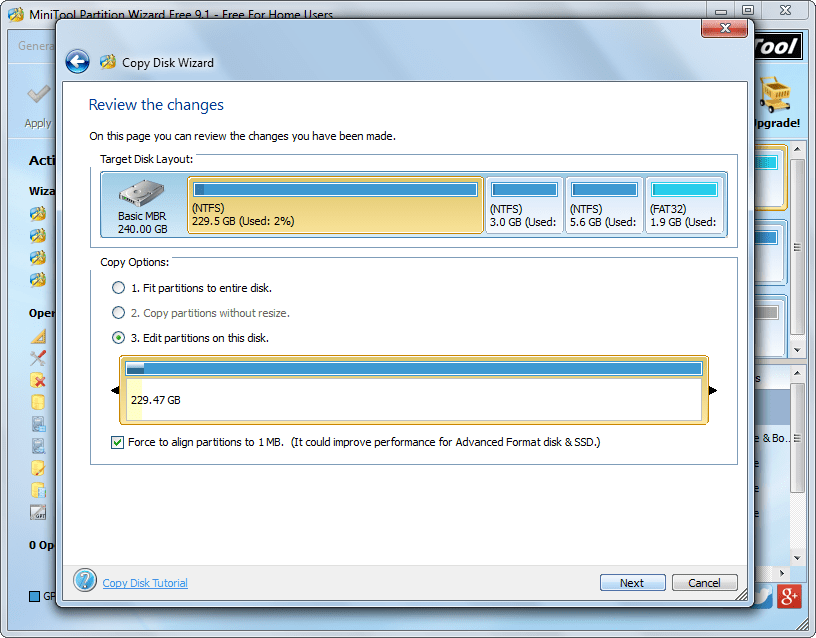Open the Google+ icon at bottom right
Image resolution: width=816 pixels, height=638 pixels.
[789, 596]
